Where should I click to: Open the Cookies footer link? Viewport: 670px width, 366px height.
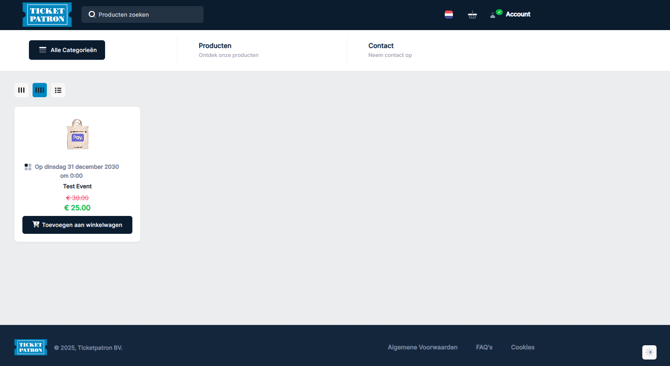coord(523,347)
